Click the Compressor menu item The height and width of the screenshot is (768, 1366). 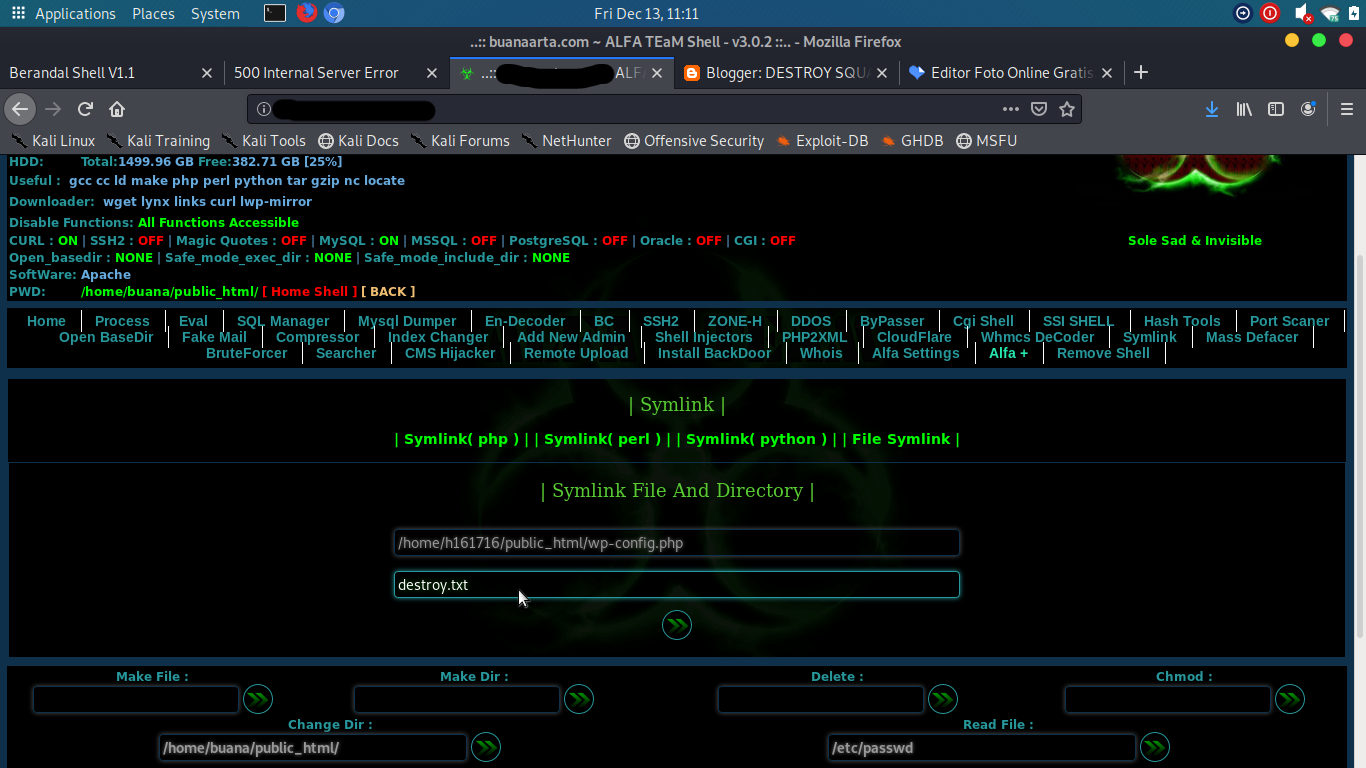point(317,337)
